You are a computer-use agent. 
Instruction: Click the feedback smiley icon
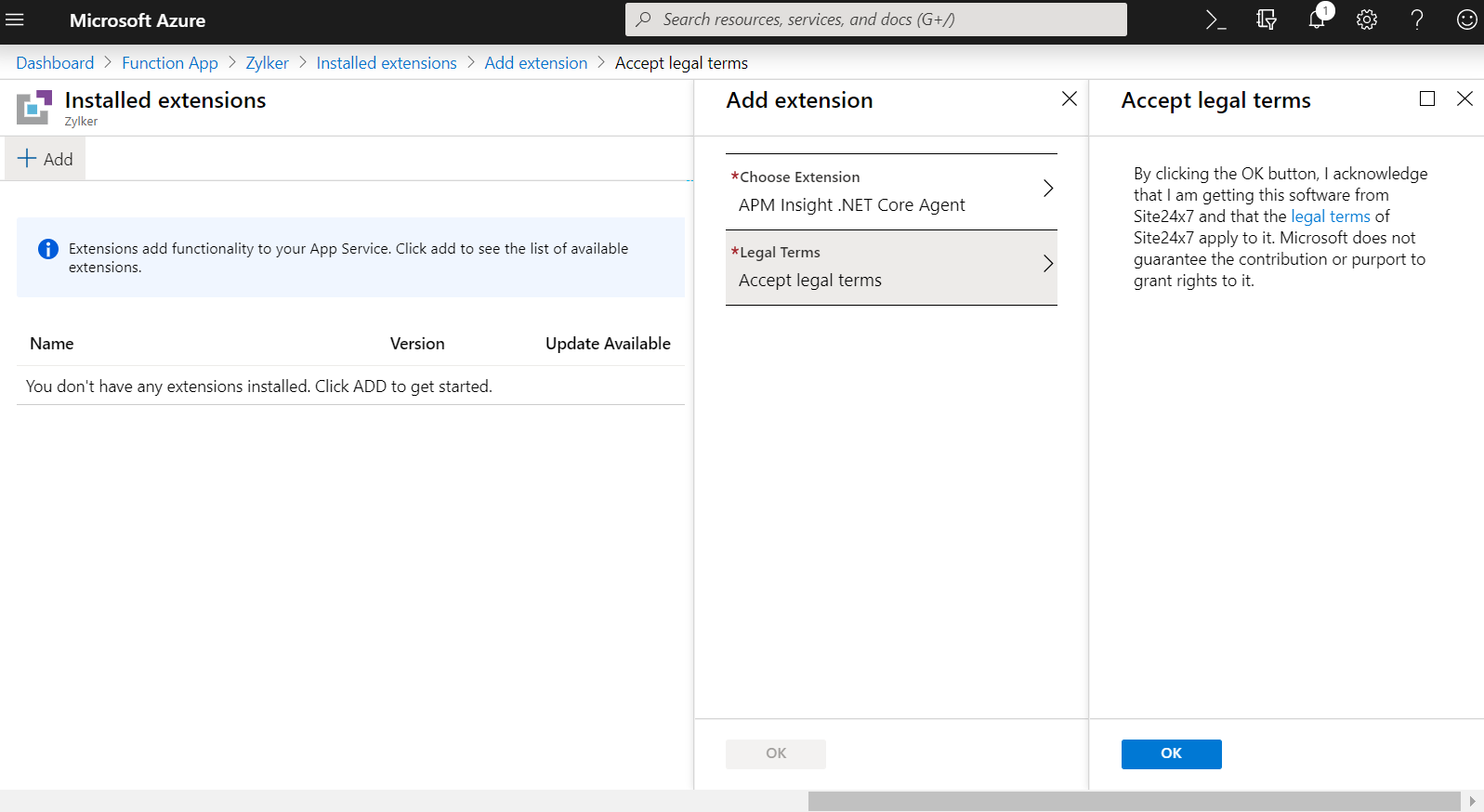1466,20
